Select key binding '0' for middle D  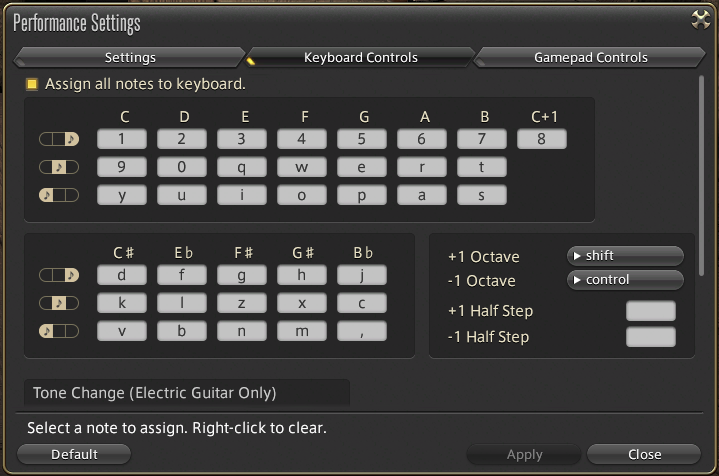point(182,167)
